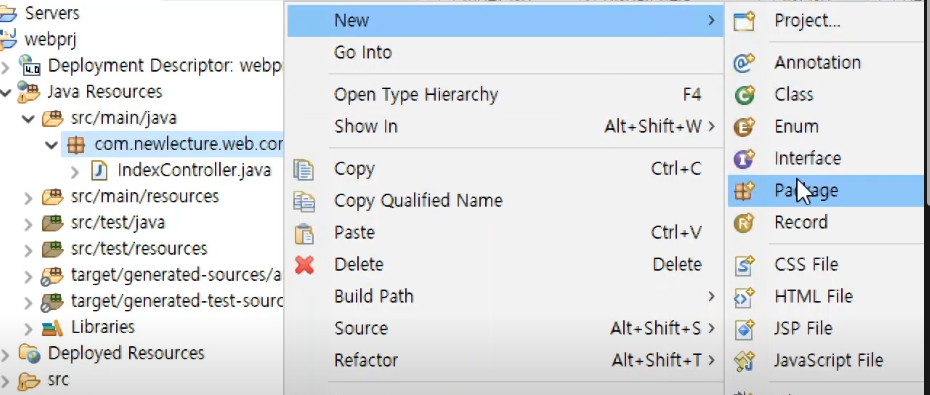Screen dimensions: 930x395
Task: Expand the Deployment Descriptor node
Action: [5, 66]
